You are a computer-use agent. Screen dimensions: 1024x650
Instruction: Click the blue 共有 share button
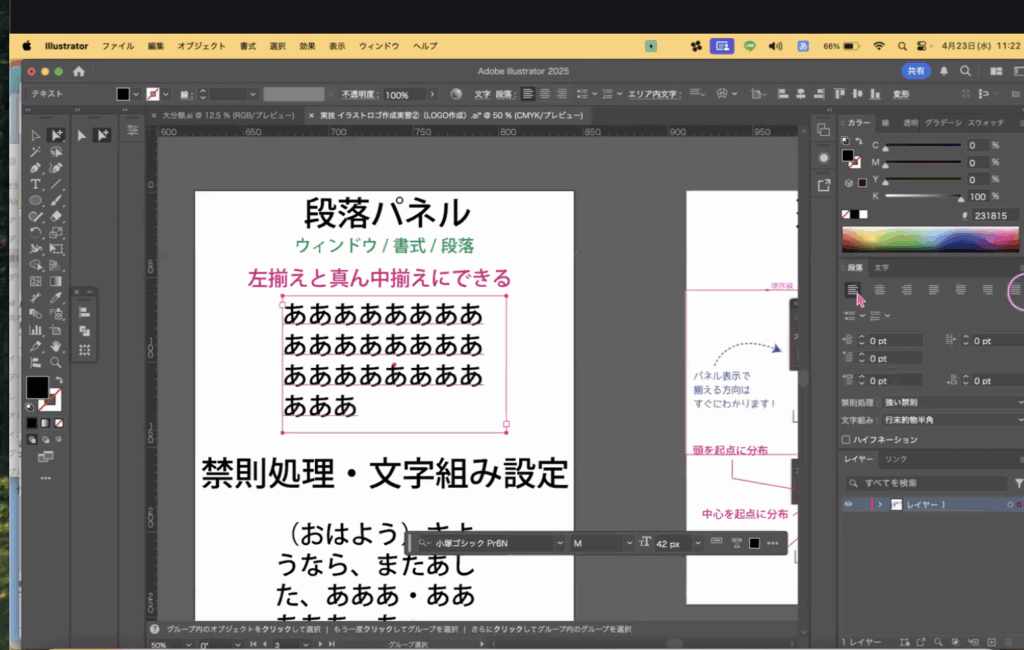(914, 72)
